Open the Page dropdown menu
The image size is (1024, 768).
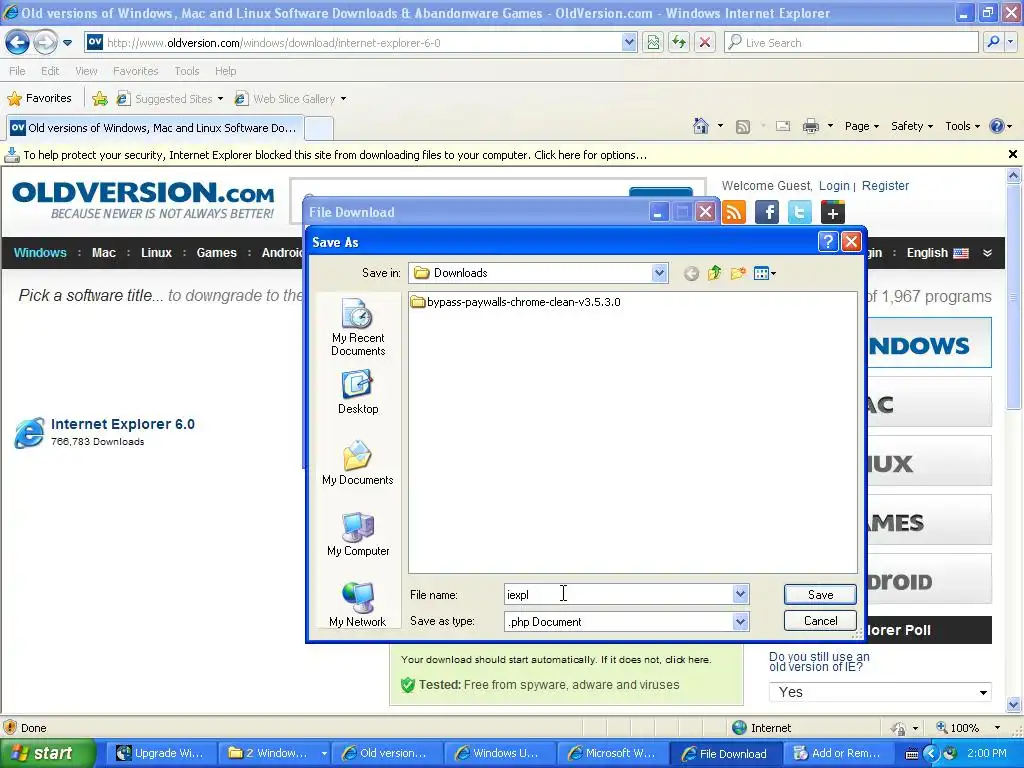861,126
